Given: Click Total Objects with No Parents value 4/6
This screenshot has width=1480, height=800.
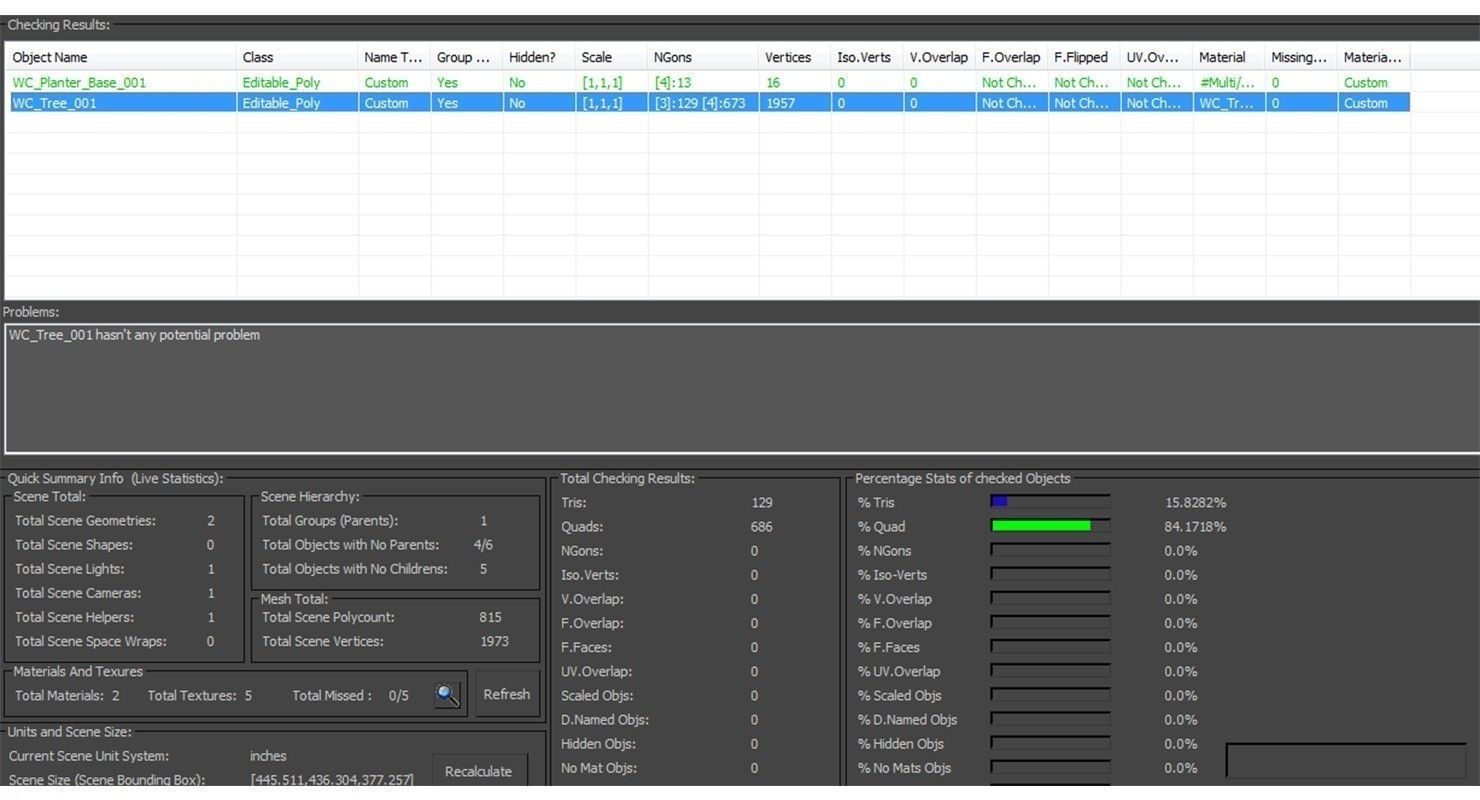Looking at the screenshot, I should click(x=483, y=544).
